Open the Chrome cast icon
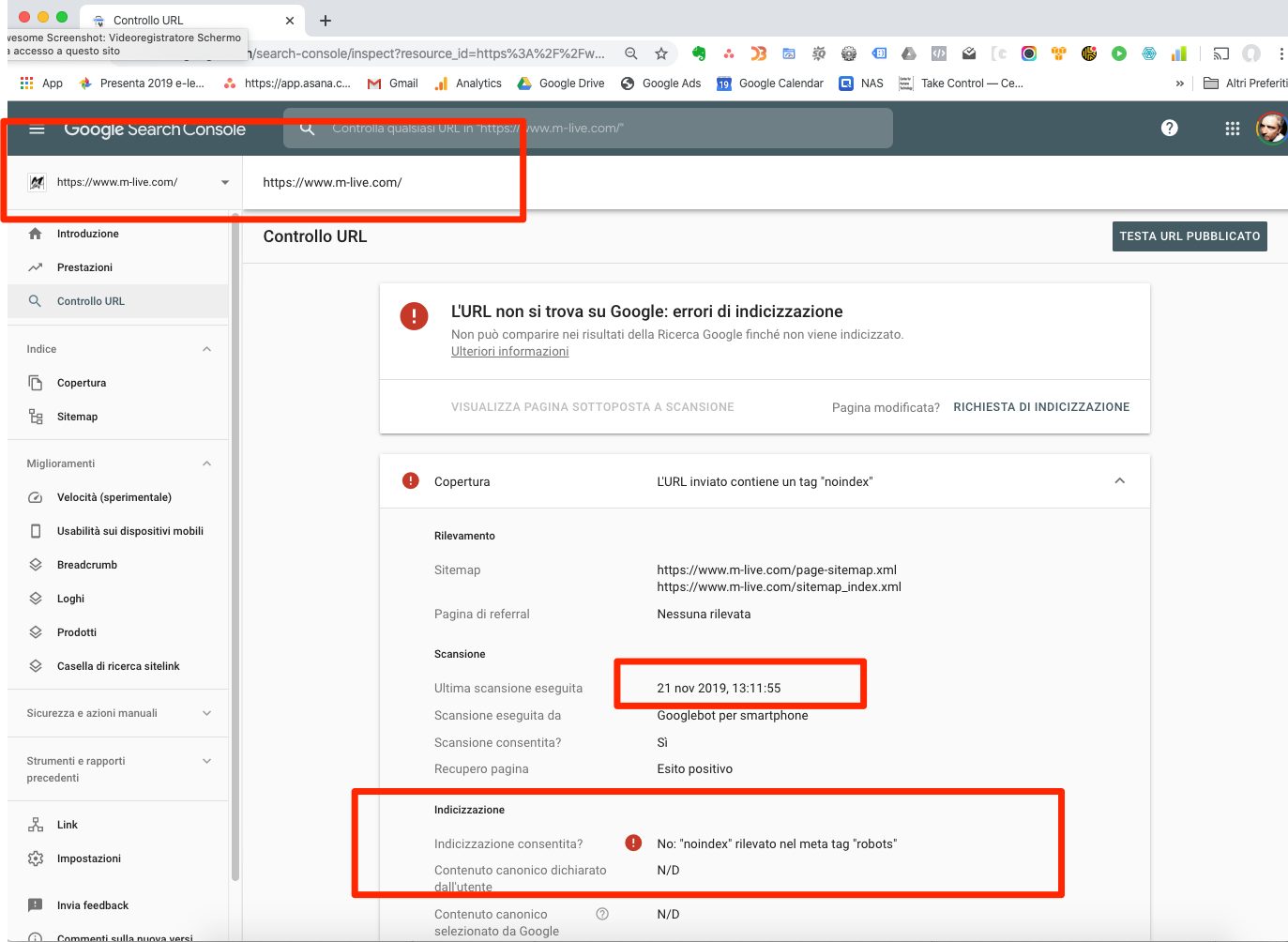 [1220, 53]
